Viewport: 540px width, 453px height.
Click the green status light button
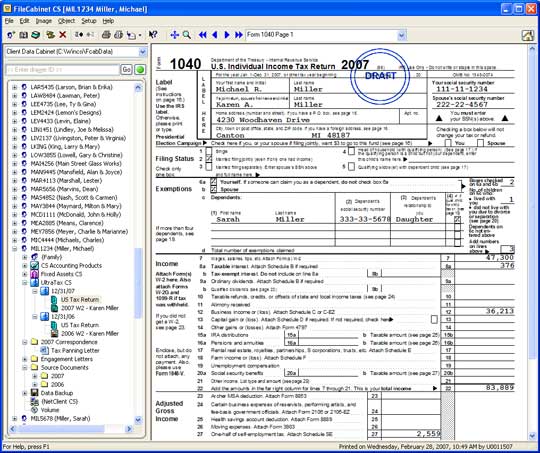point(140,70)
